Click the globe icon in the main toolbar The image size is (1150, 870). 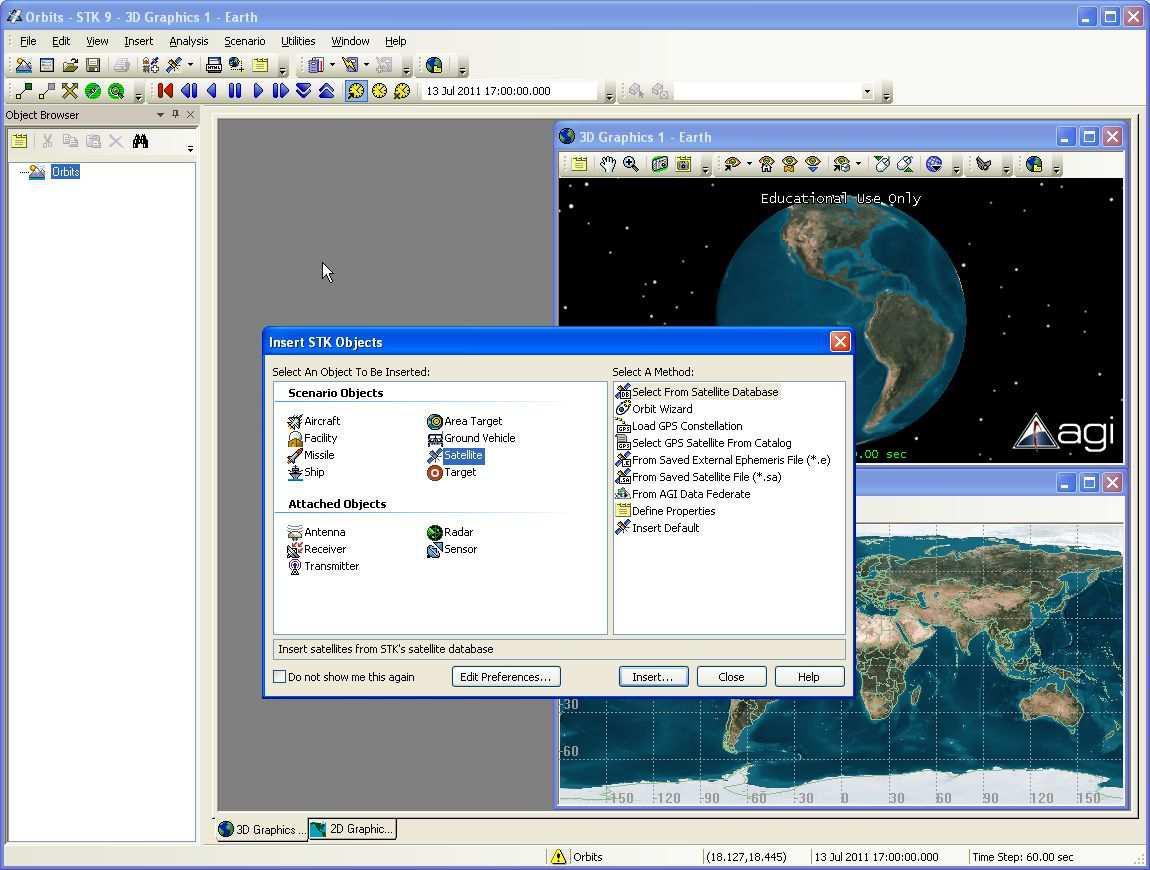[x=434, y=65]
